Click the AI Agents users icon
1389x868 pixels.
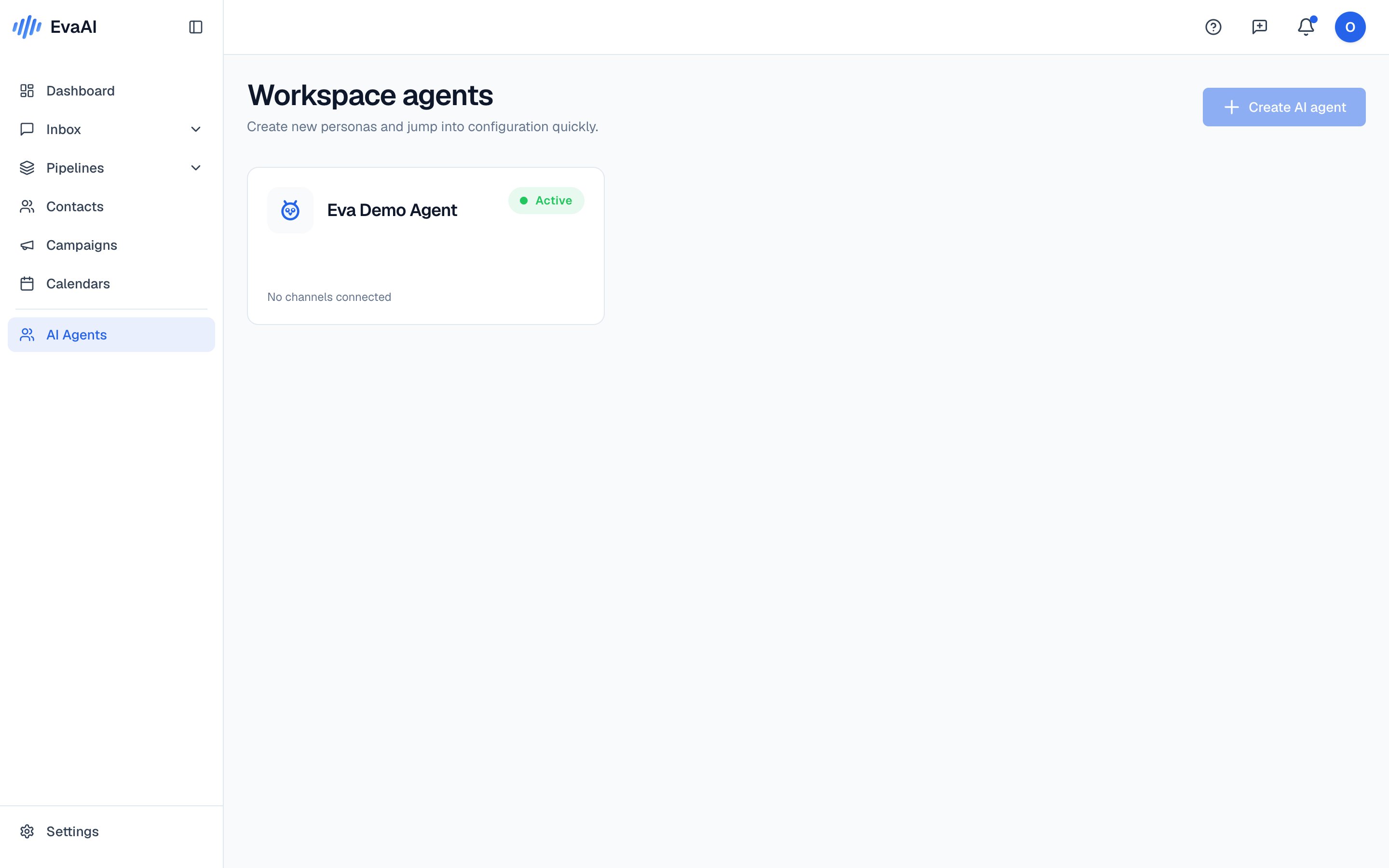[x=27, y=335]
